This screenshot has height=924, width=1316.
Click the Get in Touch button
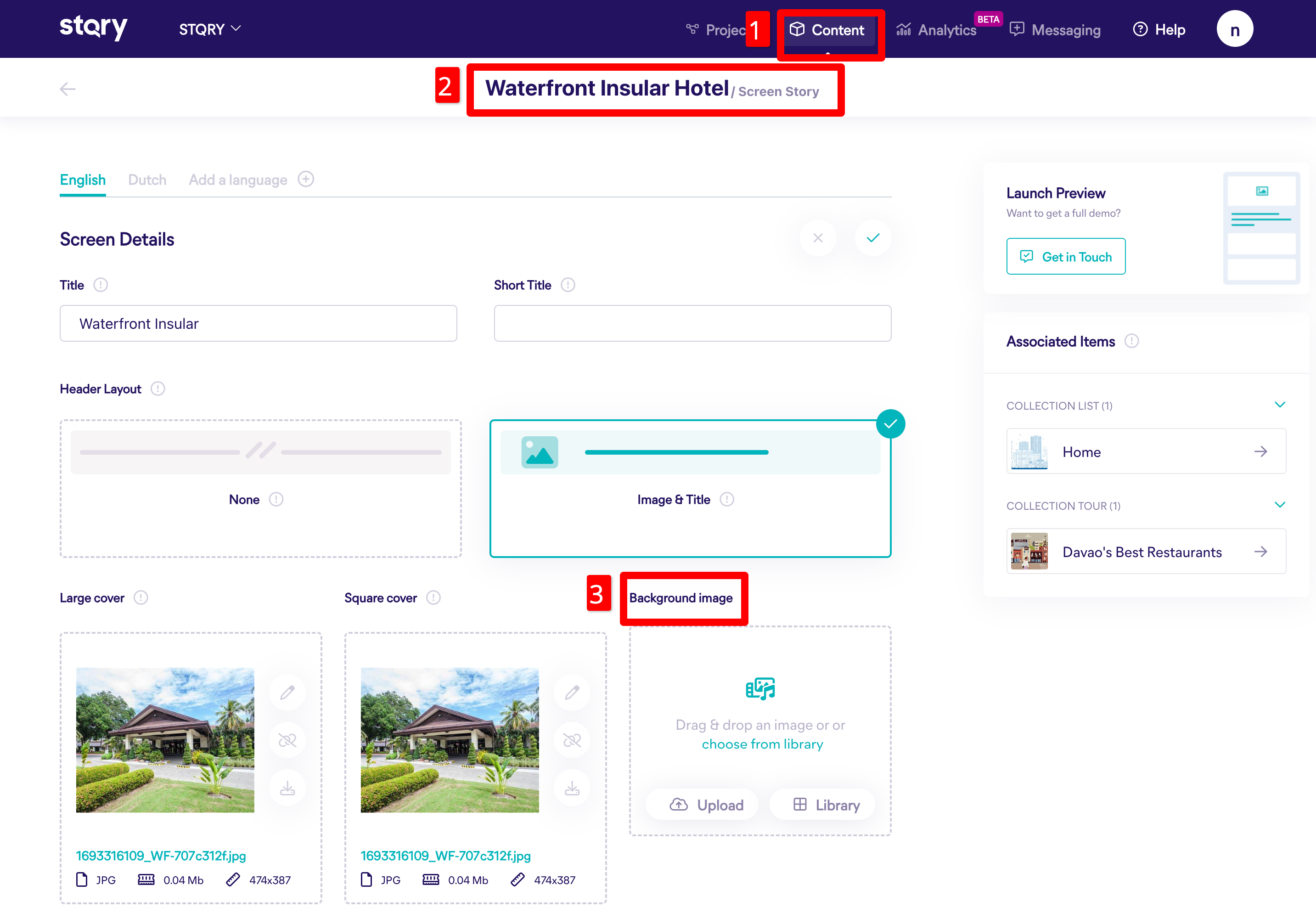point(1066,257)
